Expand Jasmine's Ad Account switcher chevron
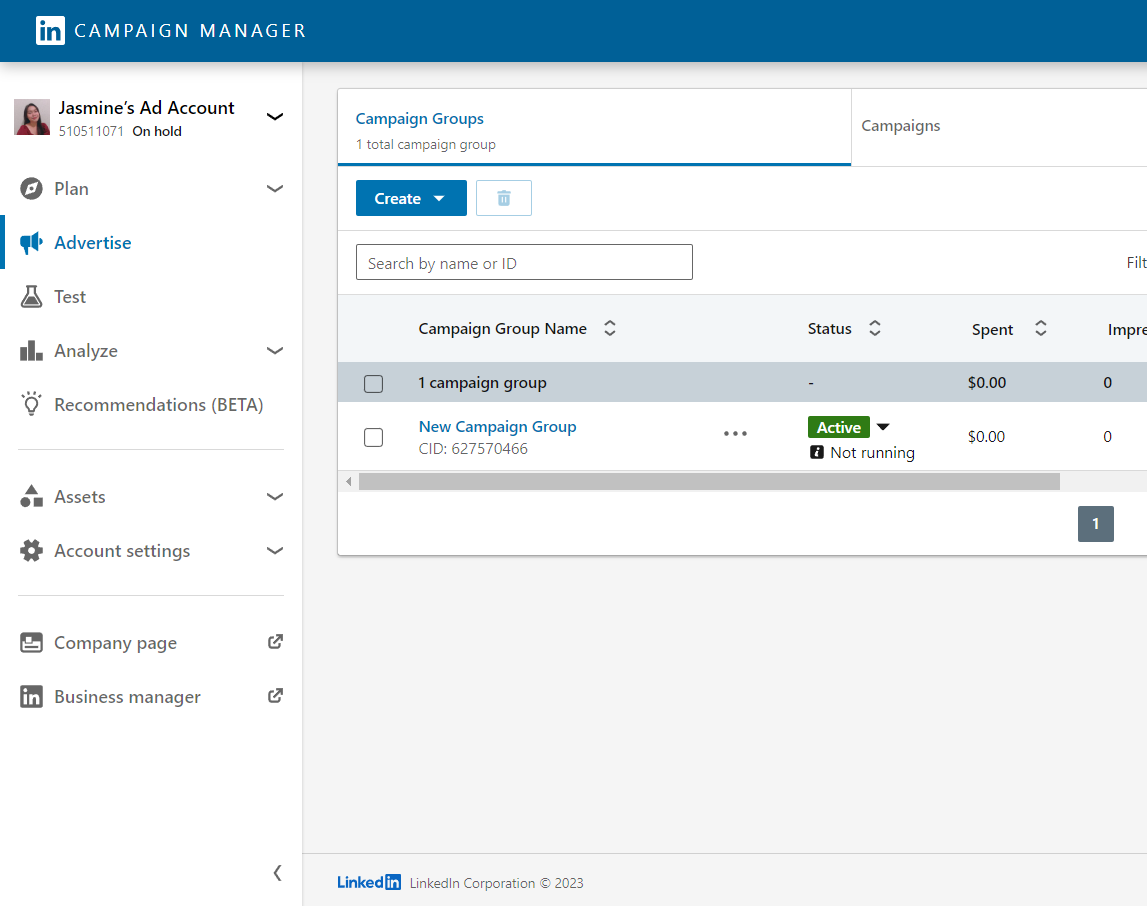 tap(275, 116)
